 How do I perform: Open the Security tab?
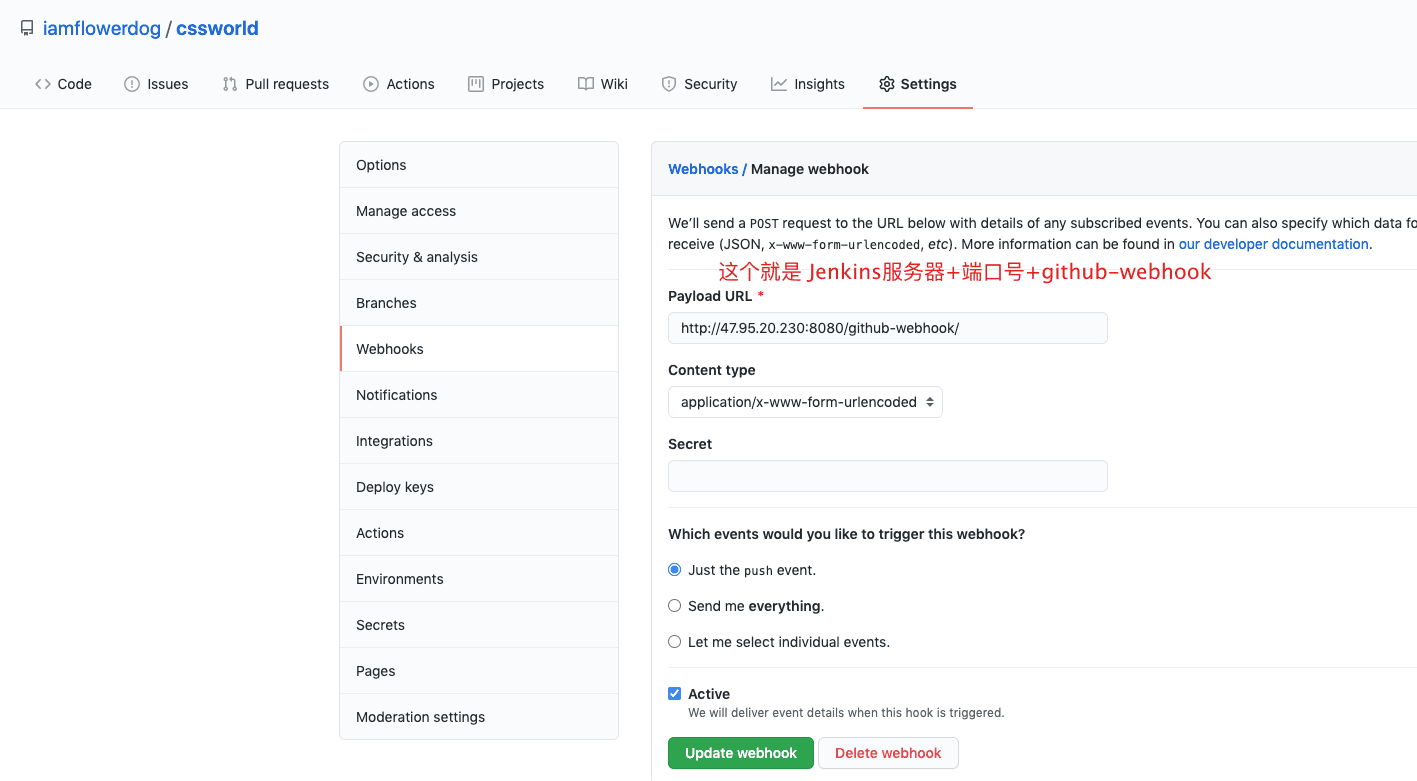coord(699,84)
